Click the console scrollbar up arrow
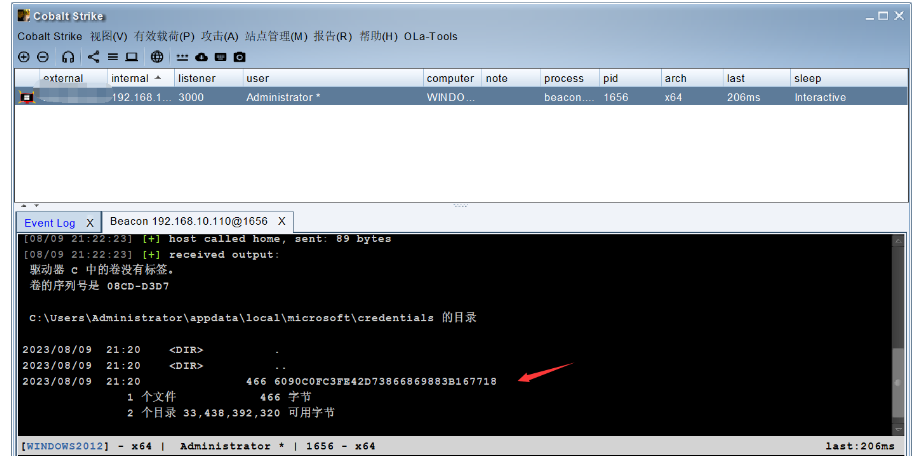Screen dimensions: 912x456 click(899, 240)
